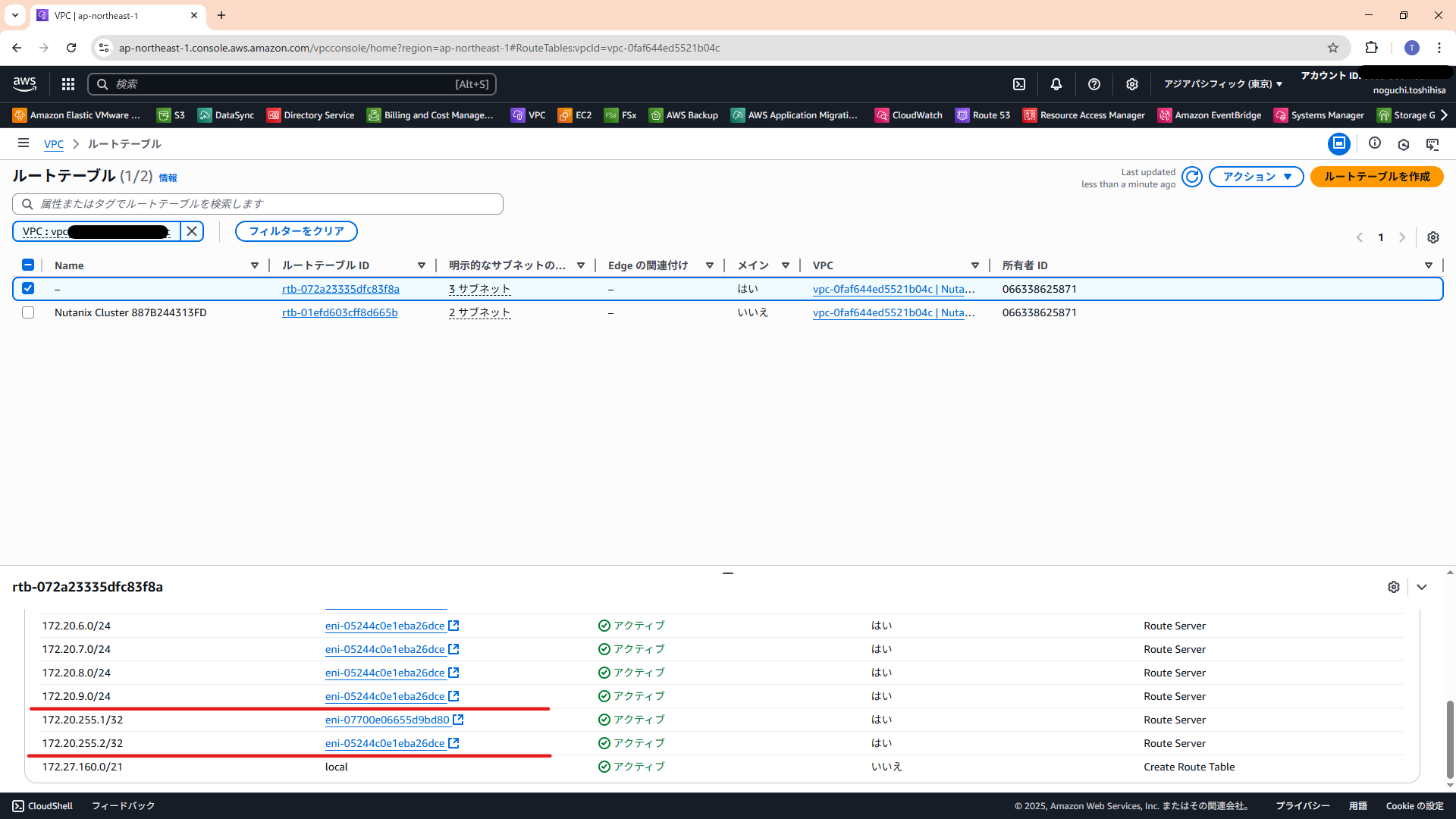This screenshot has height=819, width=1456.
Task: Open the AWS CloudShell terminal icon in header
Action: (x=1019, y=84)
